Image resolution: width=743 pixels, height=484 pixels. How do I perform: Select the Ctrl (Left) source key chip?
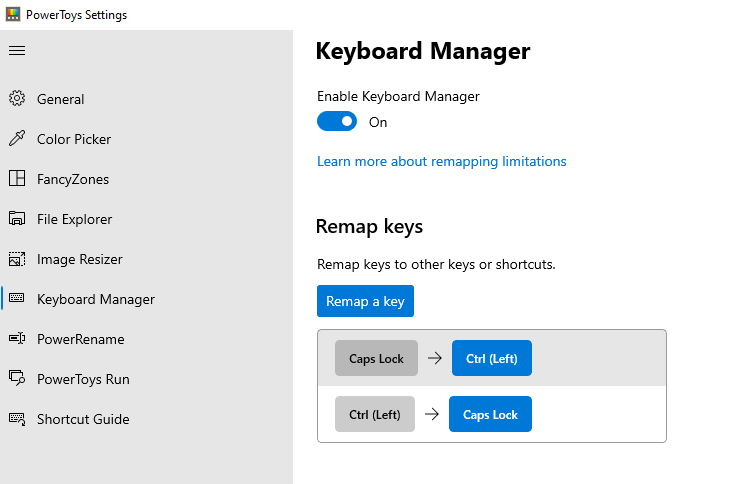click(375, 414)
